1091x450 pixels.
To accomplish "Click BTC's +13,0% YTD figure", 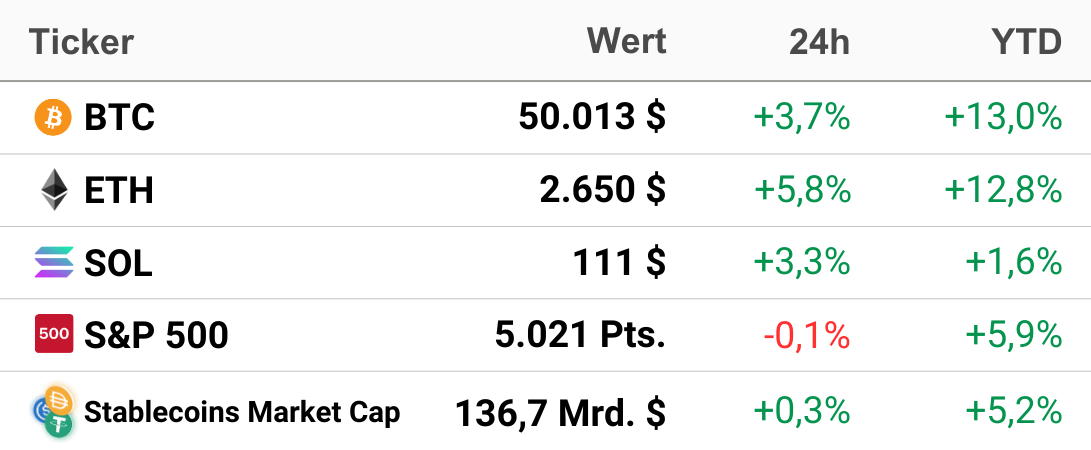I will [x=1003, y=118].
